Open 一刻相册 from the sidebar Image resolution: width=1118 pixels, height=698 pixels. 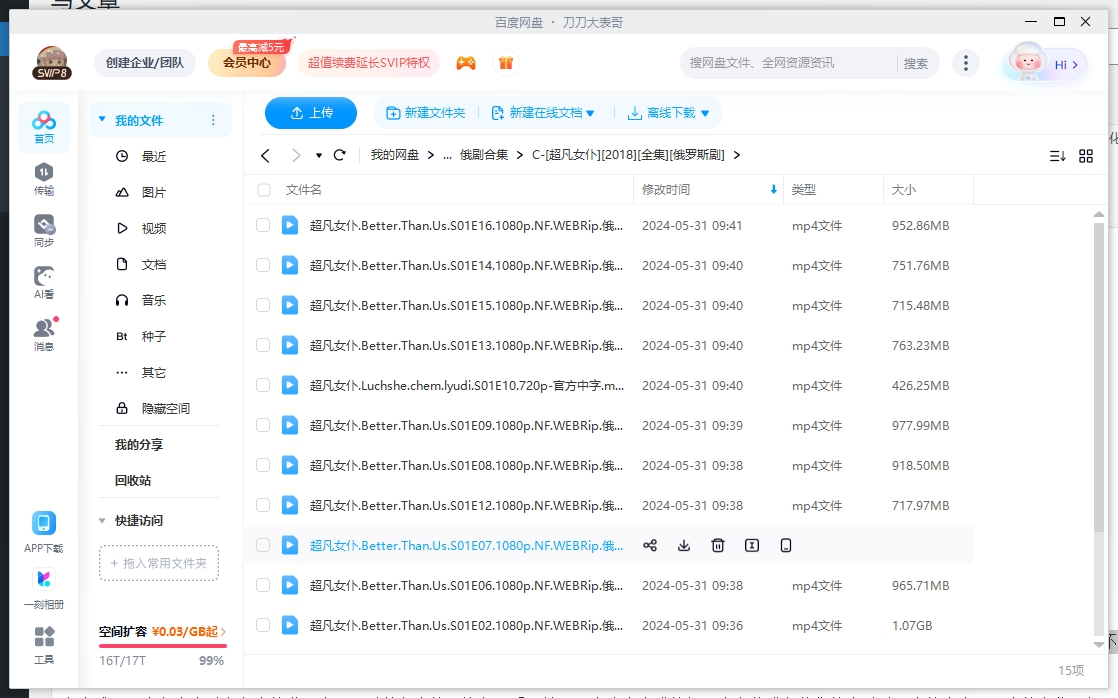[x=43, y=586]
